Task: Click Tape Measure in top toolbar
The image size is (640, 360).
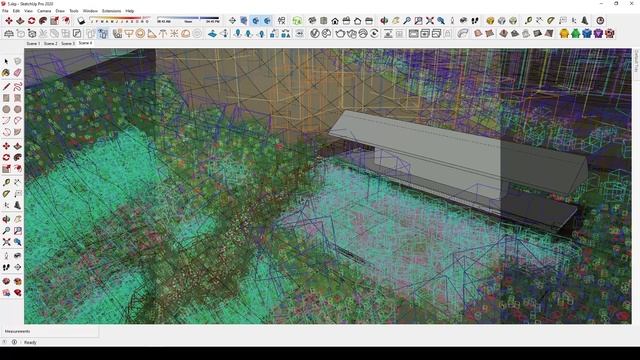Action: [x=528, y=21]
